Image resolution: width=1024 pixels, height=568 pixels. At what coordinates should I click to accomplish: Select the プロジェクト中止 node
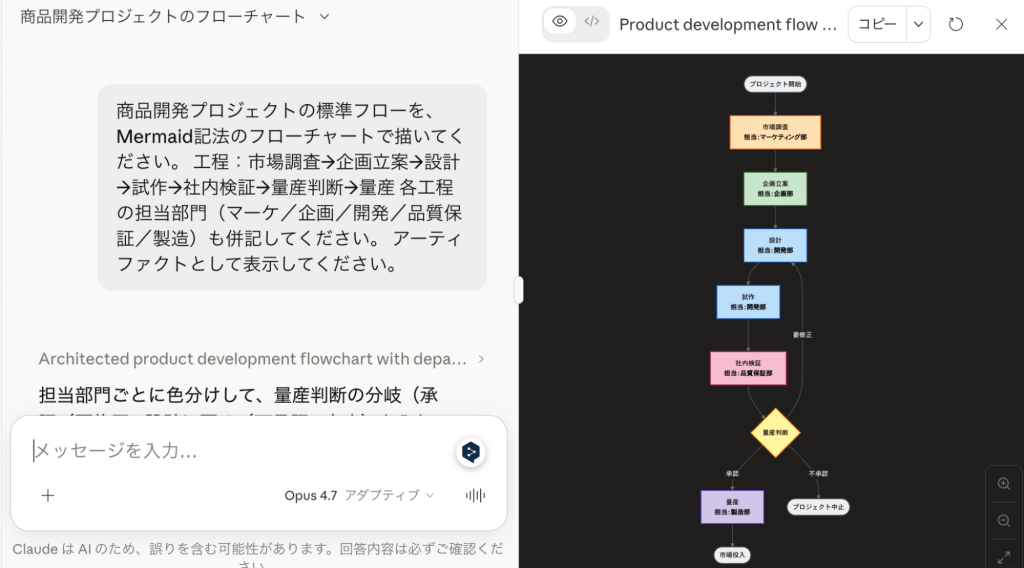tap(818, 507)
